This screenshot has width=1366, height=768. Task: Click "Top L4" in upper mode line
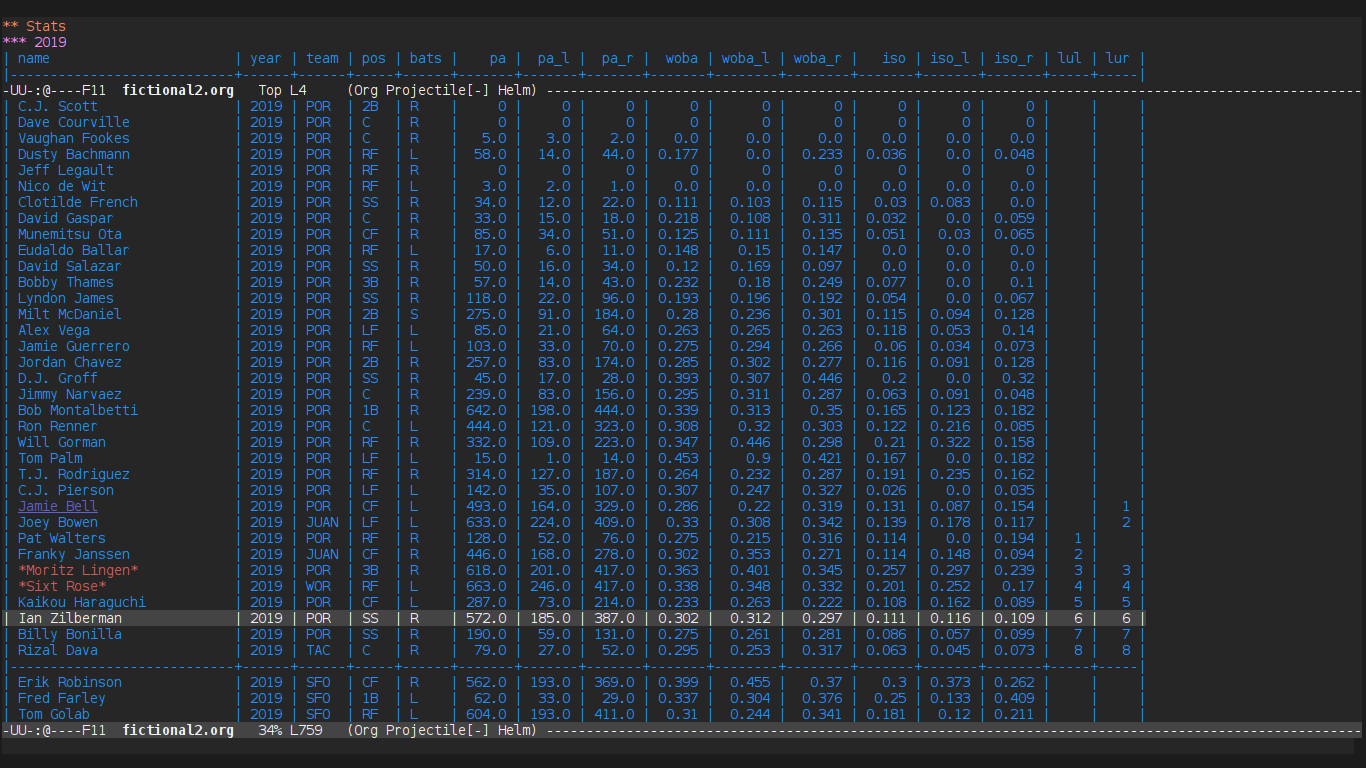coord(282,90)
